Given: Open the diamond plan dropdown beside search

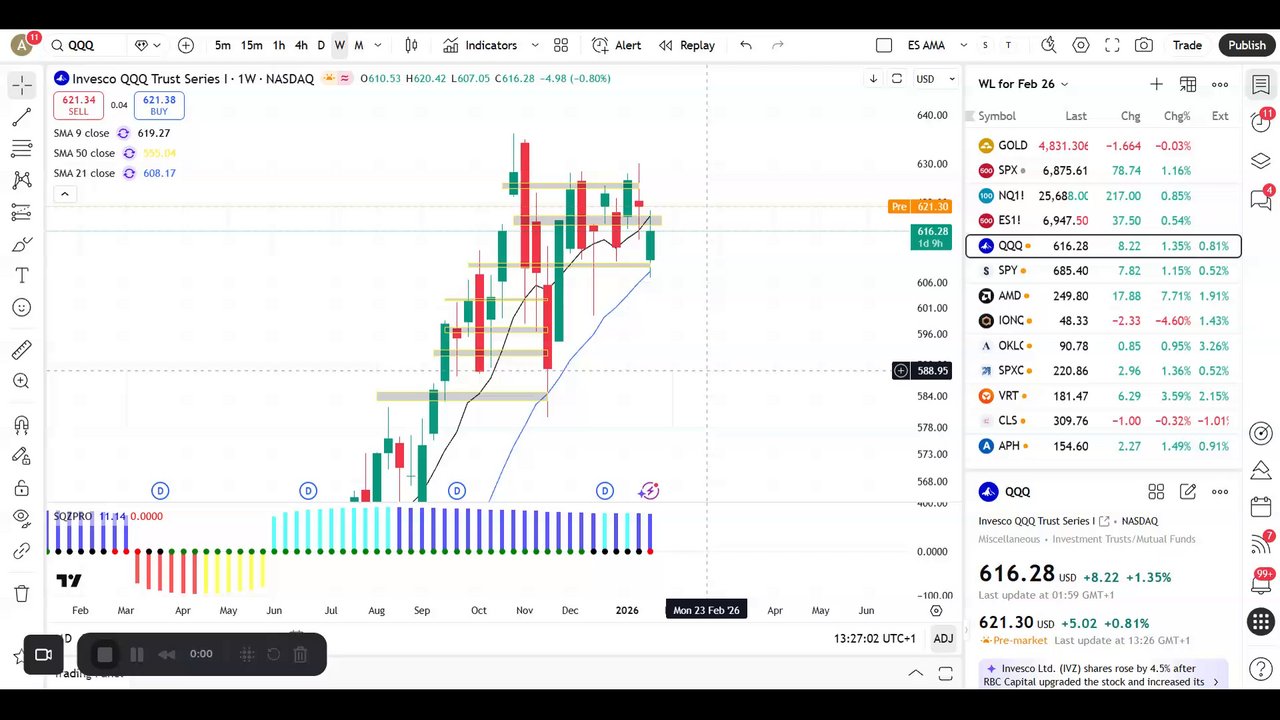Looking at the screenshot, I should click(147, 45).
